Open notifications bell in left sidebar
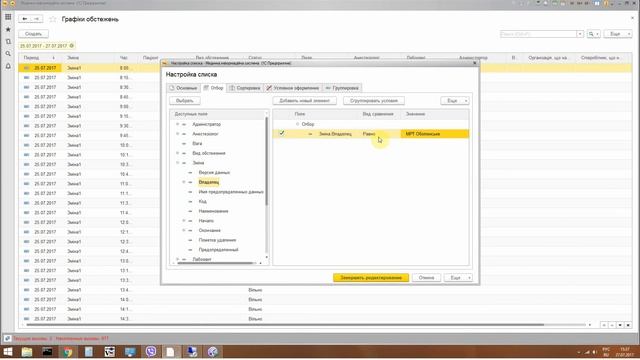This screenshot has height=360, width=640. click(8, 66)
